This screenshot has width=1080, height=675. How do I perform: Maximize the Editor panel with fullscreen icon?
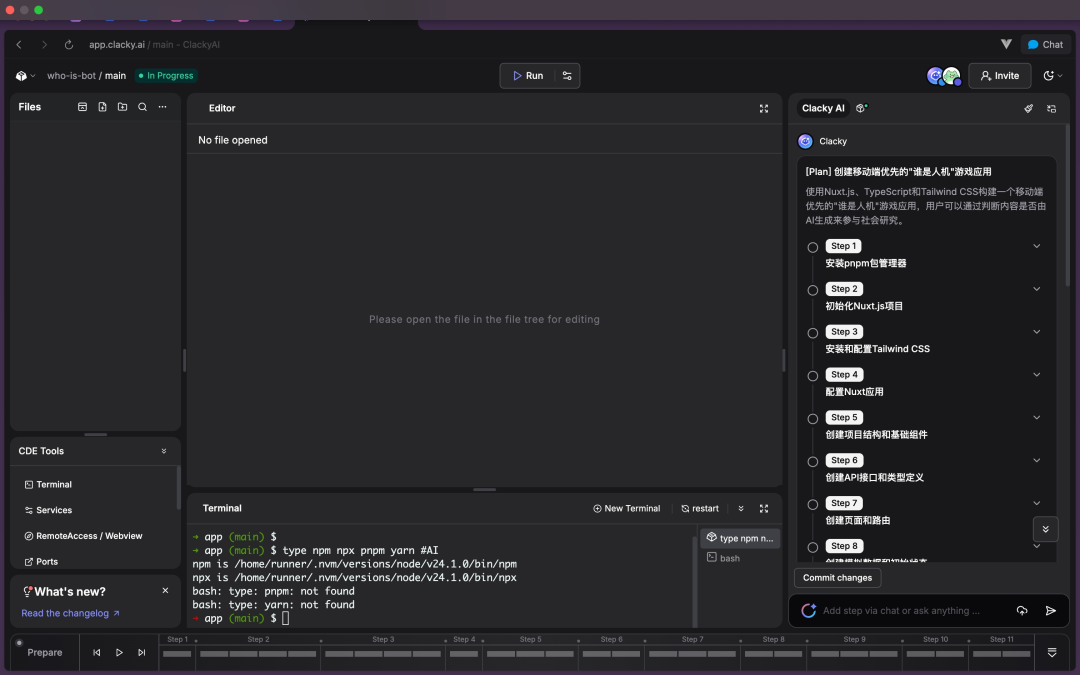coord(764,108)
